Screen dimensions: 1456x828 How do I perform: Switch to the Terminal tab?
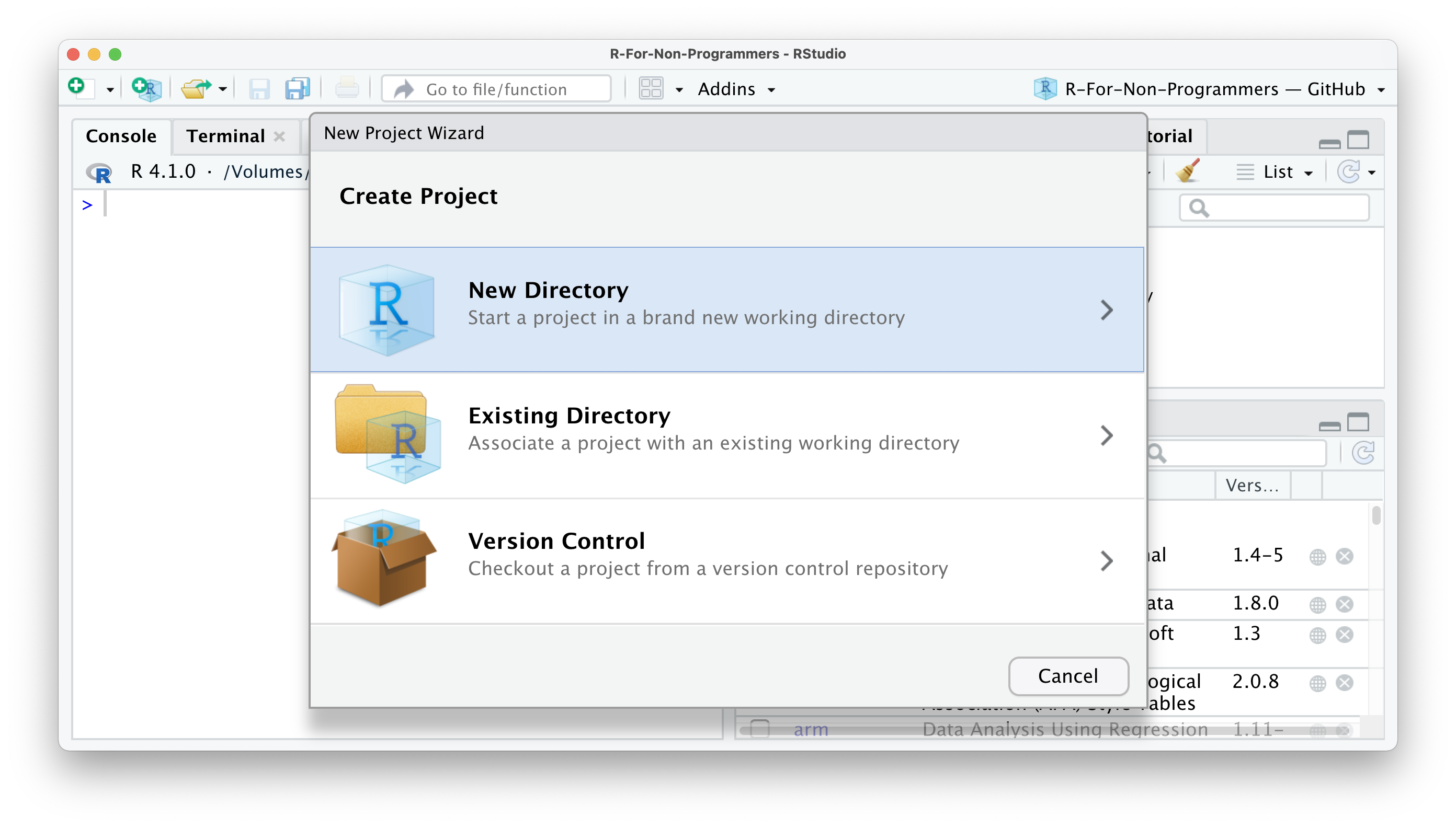(x=225, y=135)
